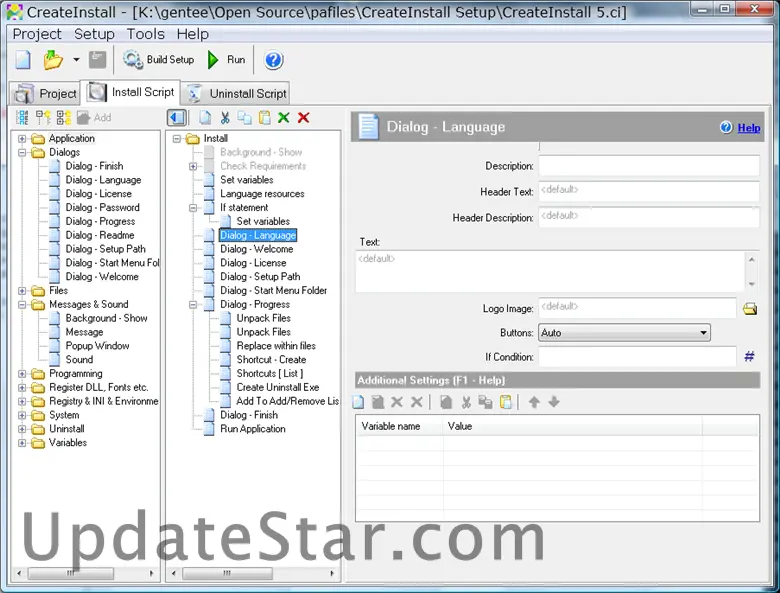
Task: Expand the Application folder in command tree
Action: [x=22, y=138]
